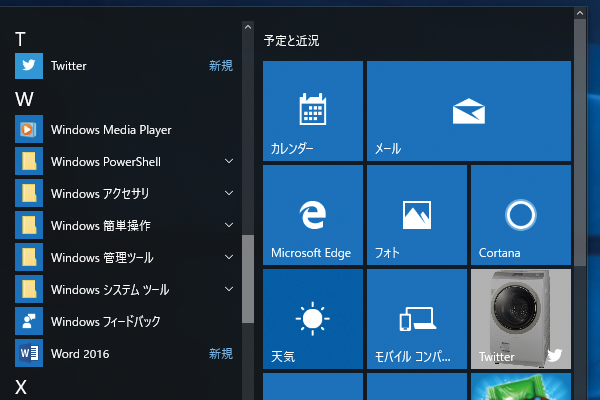600x400 pixels.
Task: Open the 天気 weather tile
Action: click(313, 319)
